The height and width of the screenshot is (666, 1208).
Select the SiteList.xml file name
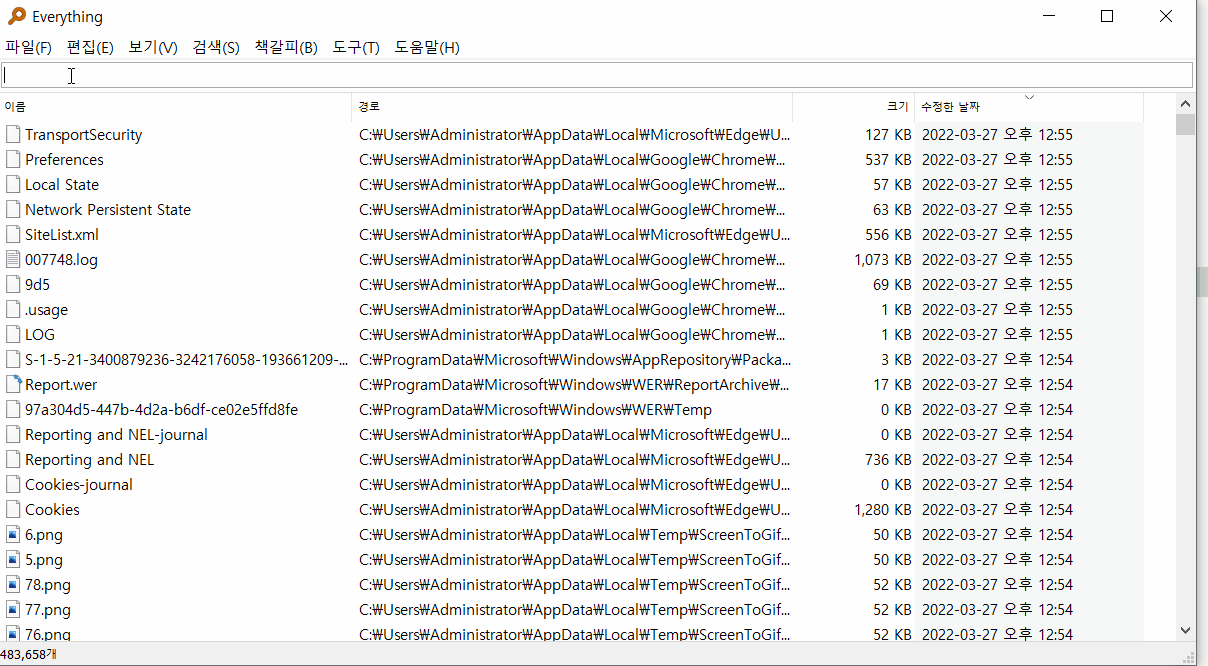[62, 234]
